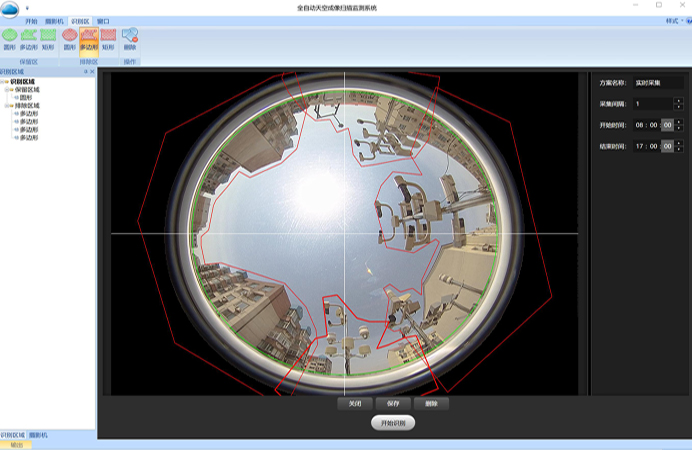
Task: Select the green circle tool in 保留区
Action: click(x=9, y=38)
